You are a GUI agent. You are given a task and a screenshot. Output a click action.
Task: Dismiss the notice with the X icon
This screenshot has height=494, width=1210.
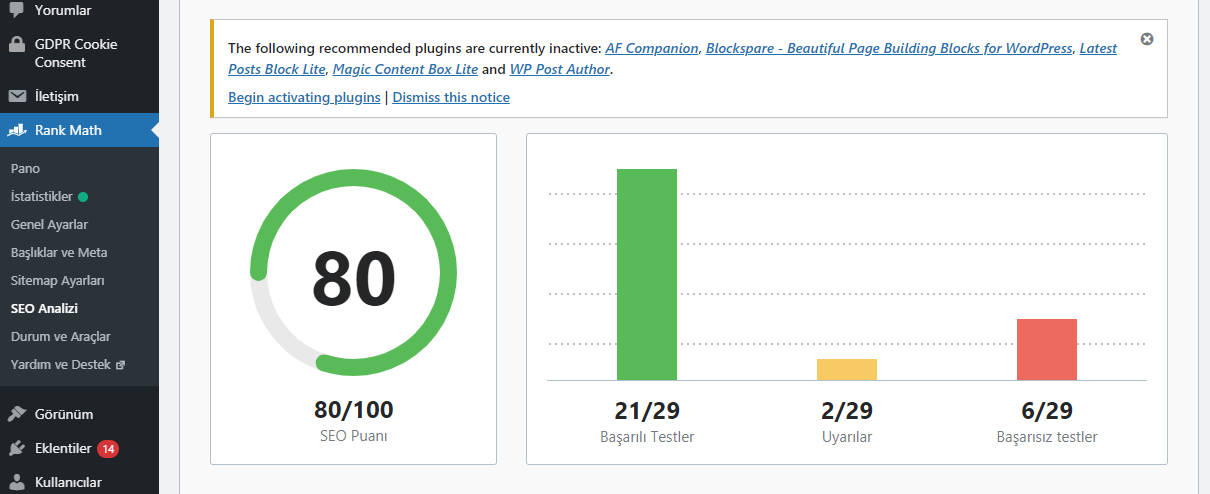(1147, 39)
